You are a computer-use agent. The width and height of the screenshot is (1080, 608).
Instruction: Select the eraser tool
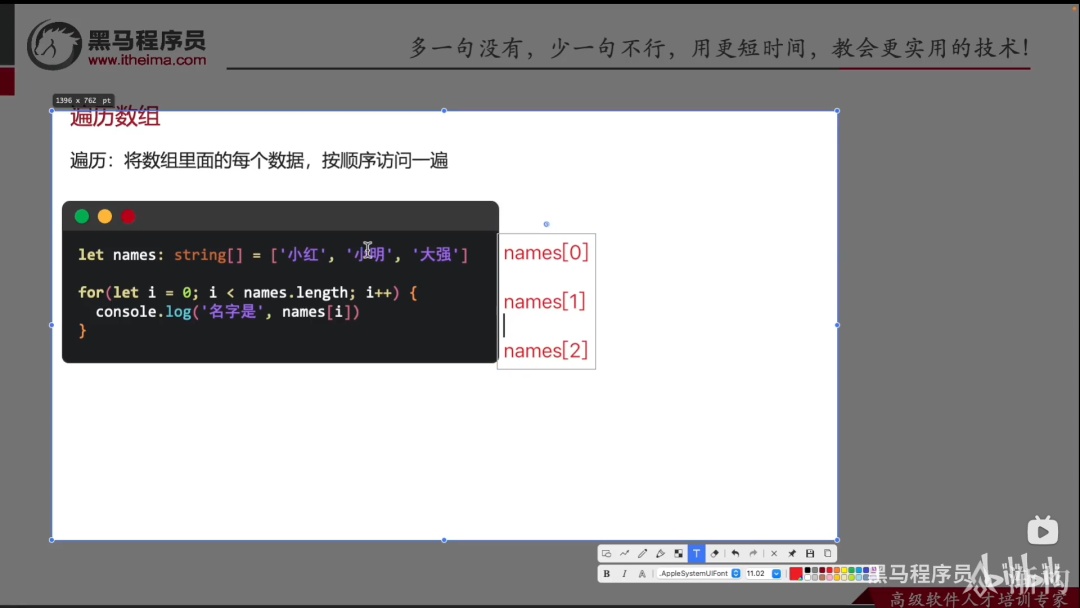pos(714,554)
